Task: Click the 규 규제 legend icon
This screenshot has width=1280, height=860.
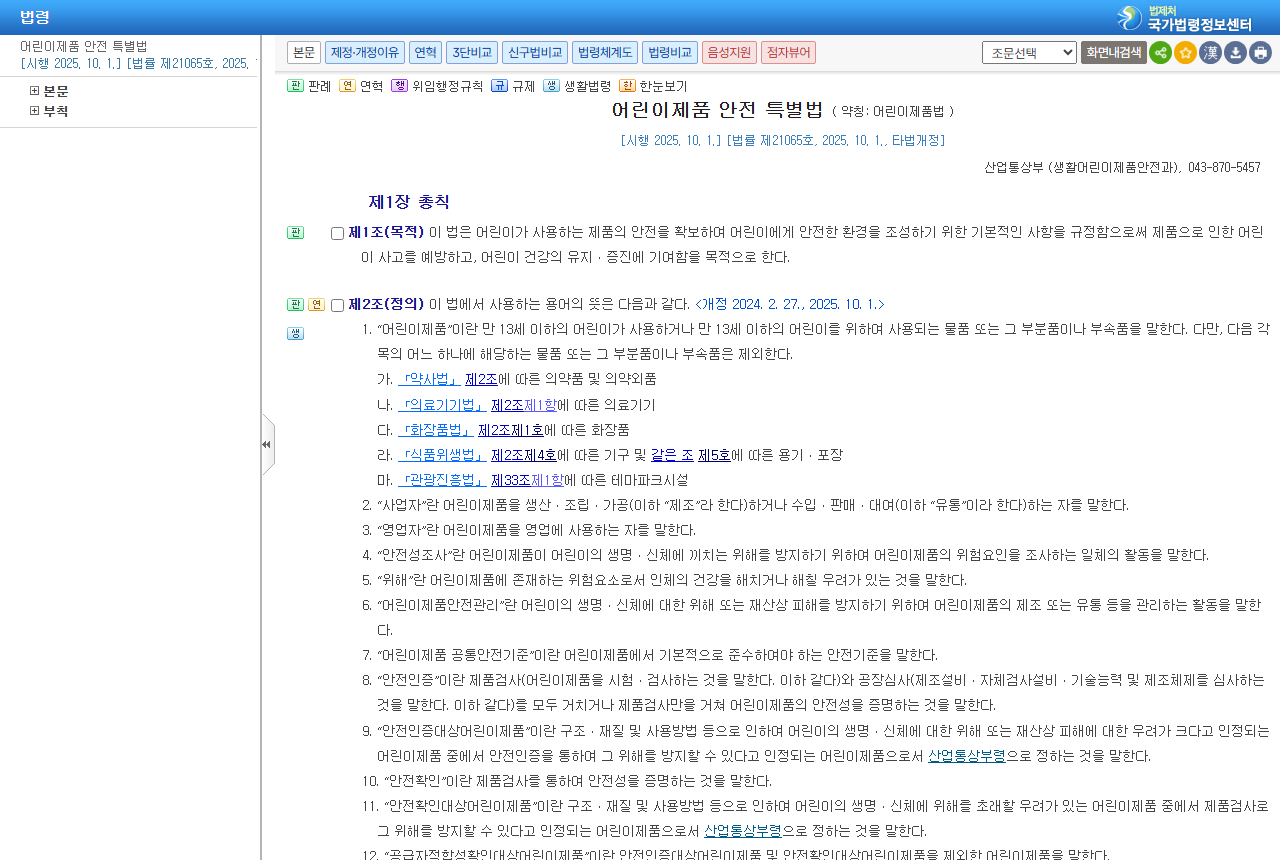Action: pyautogui.click(x=499, y=86)
